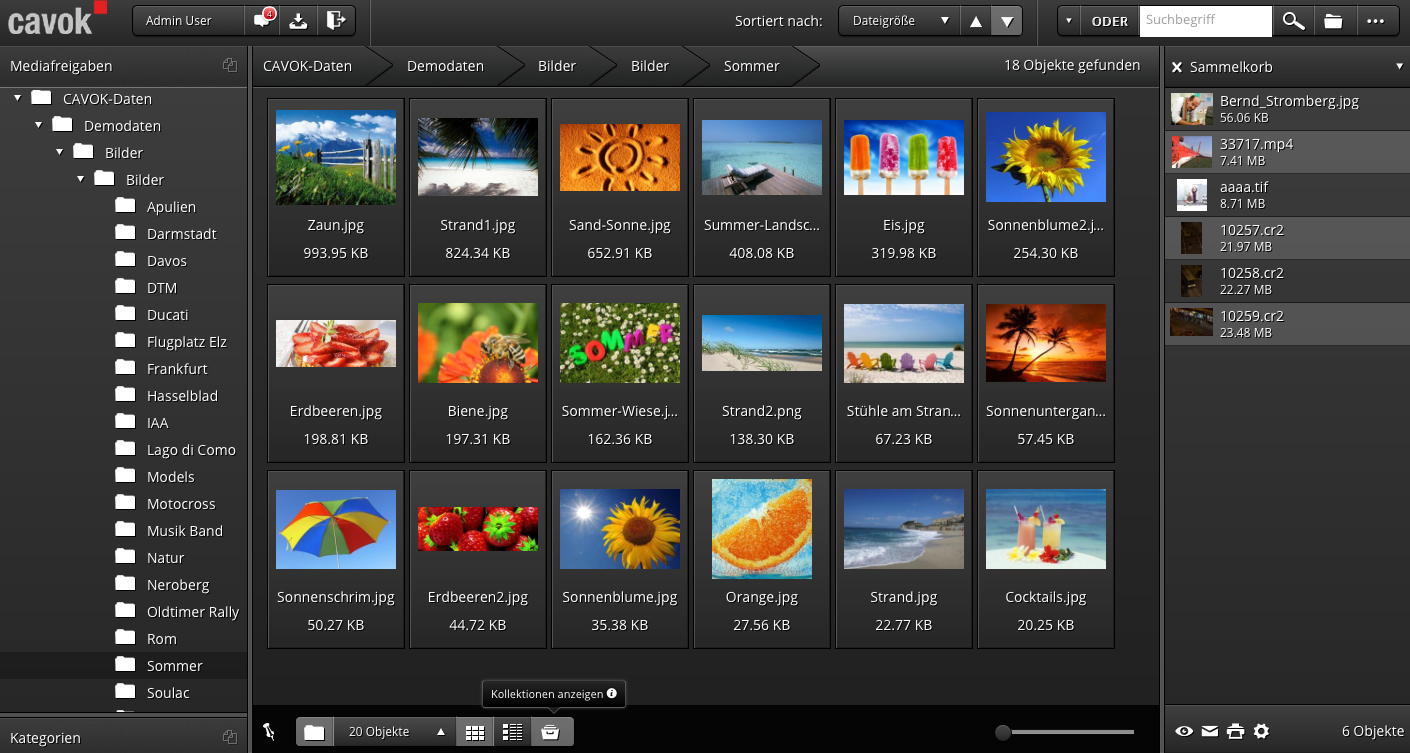Select the Hasselblad folder
Image resolution: width=1410 pixels, height=753 pixels.
point(182,396)
